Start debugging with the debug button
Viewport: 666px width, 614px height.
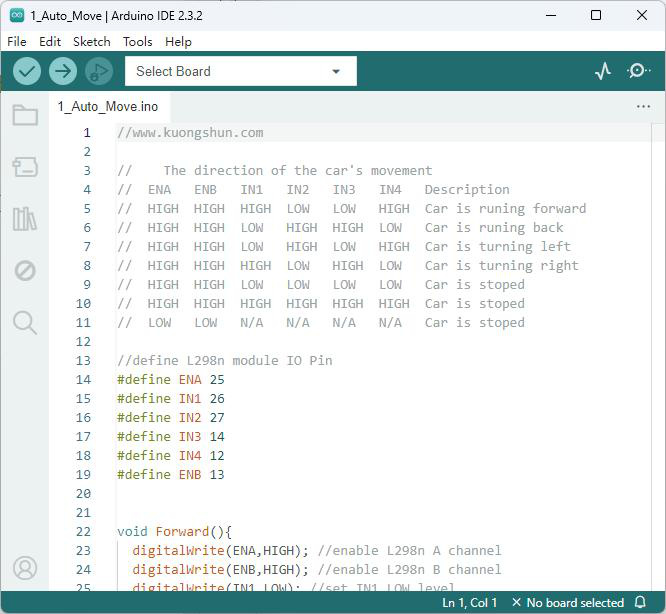coord(99,71)
